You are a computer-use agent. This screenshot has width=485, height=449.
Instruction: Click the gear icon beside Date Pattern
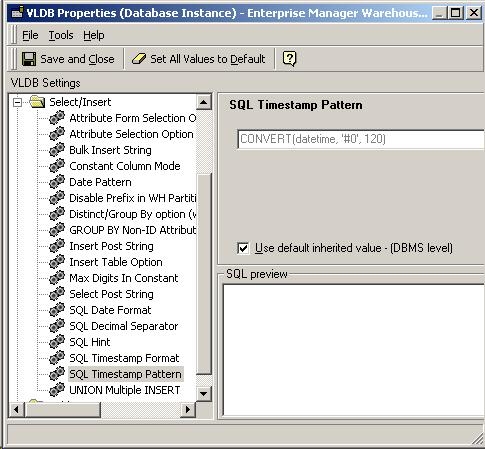tap(57, 182)
